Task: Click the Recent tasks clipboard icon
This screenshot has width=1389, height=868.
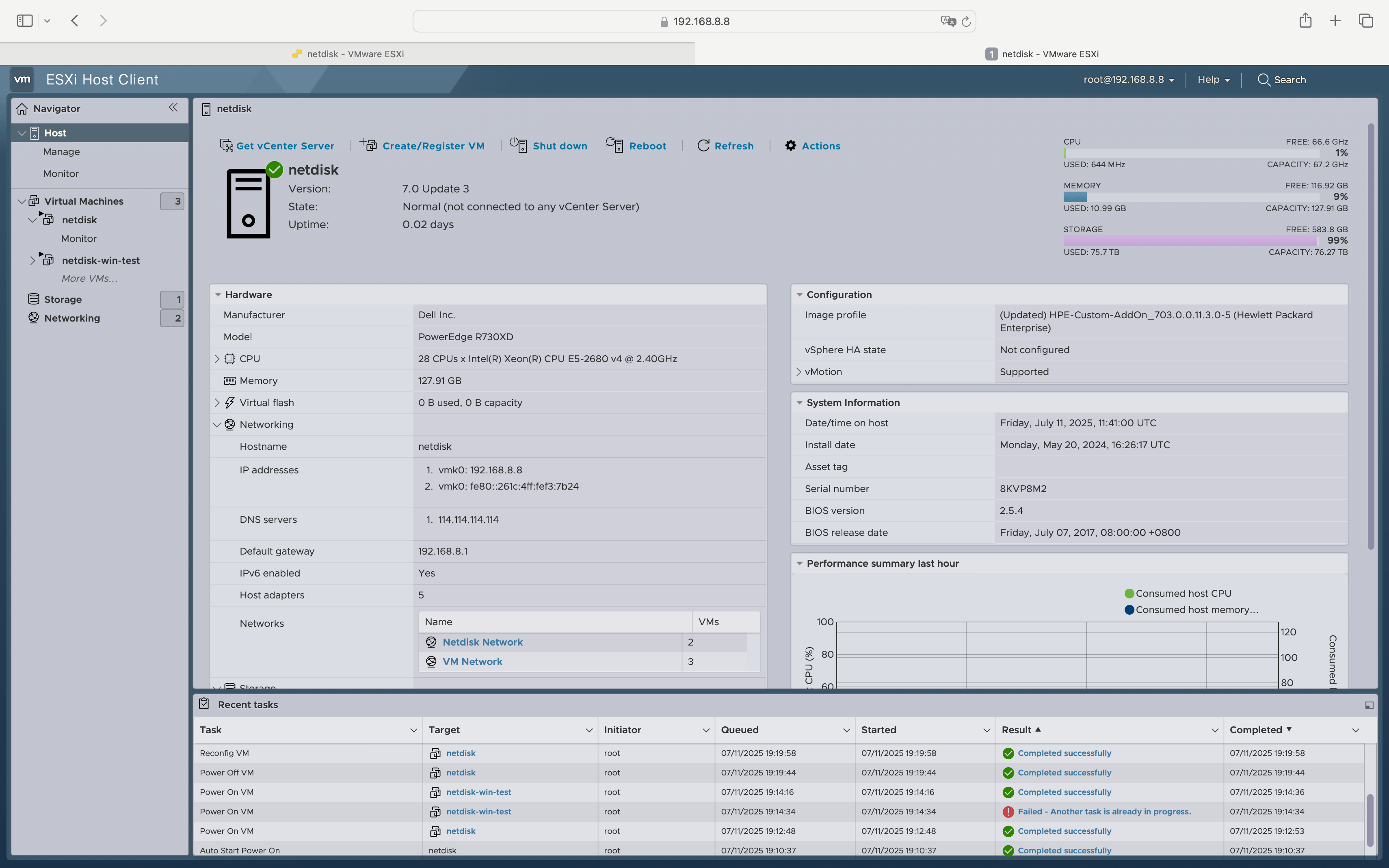Action: 204,704
